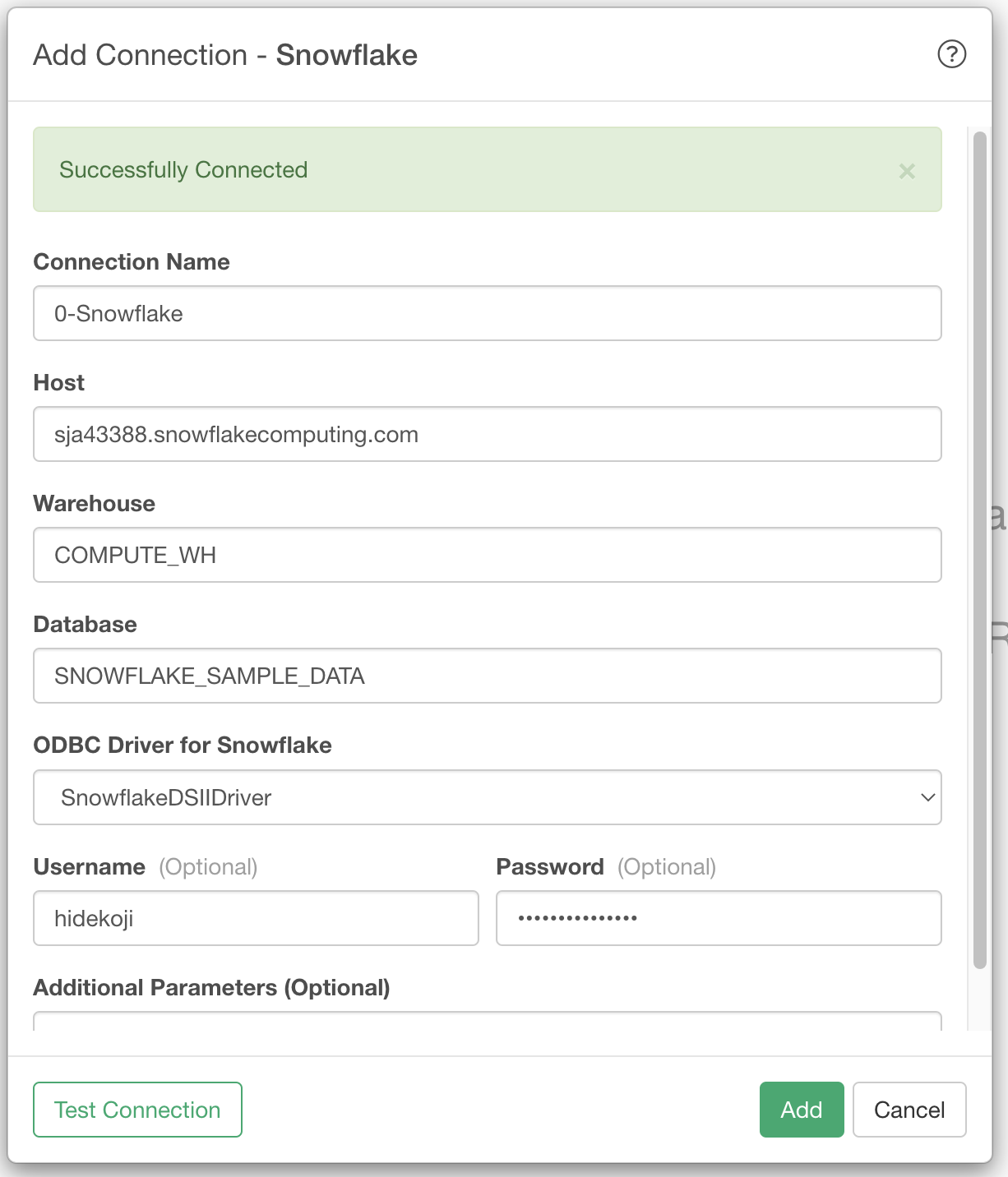1008x1177 pixels.
Task: Click the Username field
Action: 256,918
